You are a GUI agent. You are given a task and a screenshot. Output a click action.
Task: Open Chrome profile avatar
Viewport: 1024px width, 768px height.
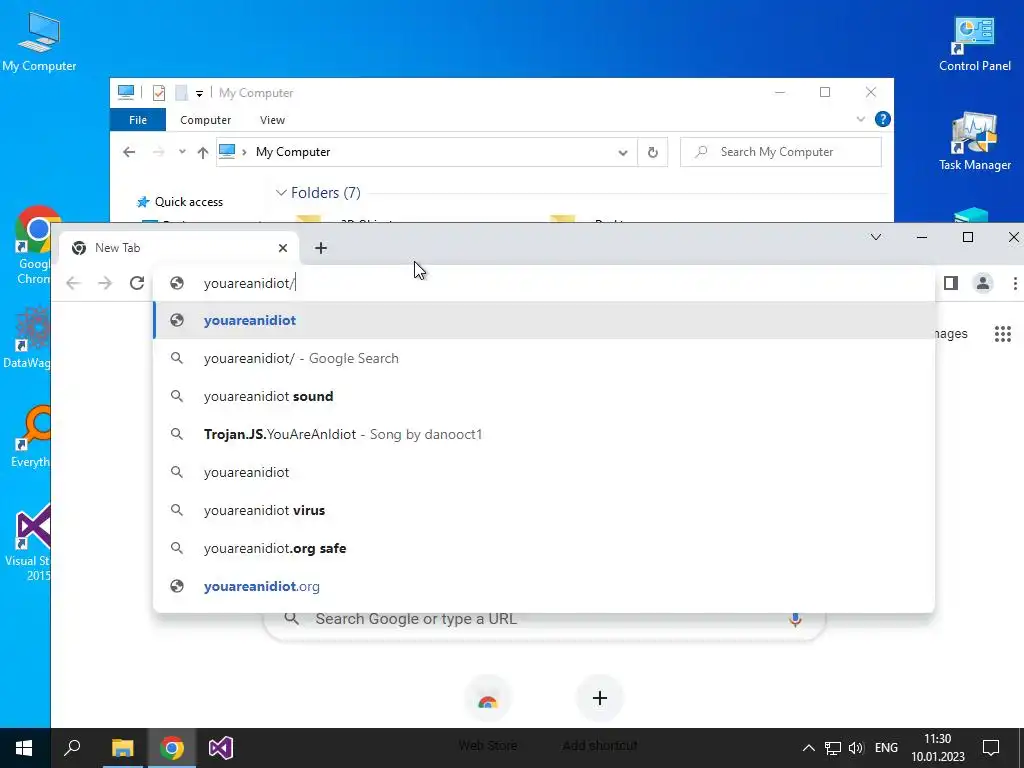point(982,283)
